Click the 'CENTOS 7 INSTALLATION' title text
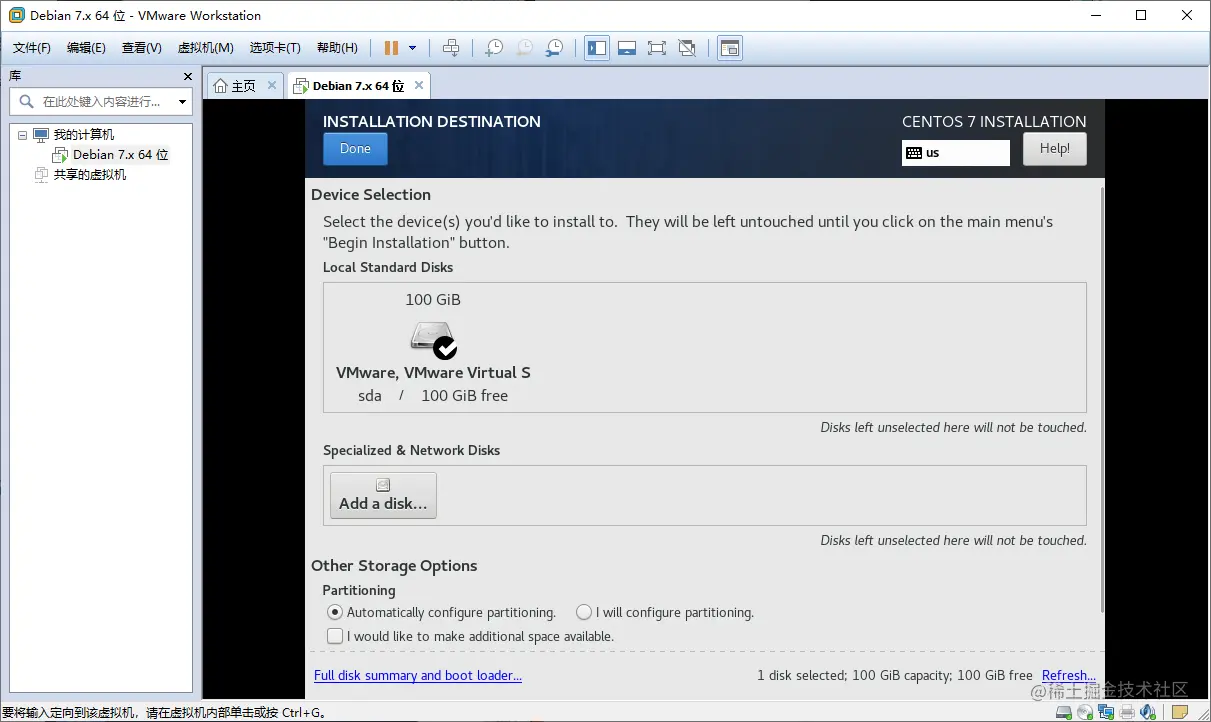Viewport: 1211px width, 722px height. point(994,122)
